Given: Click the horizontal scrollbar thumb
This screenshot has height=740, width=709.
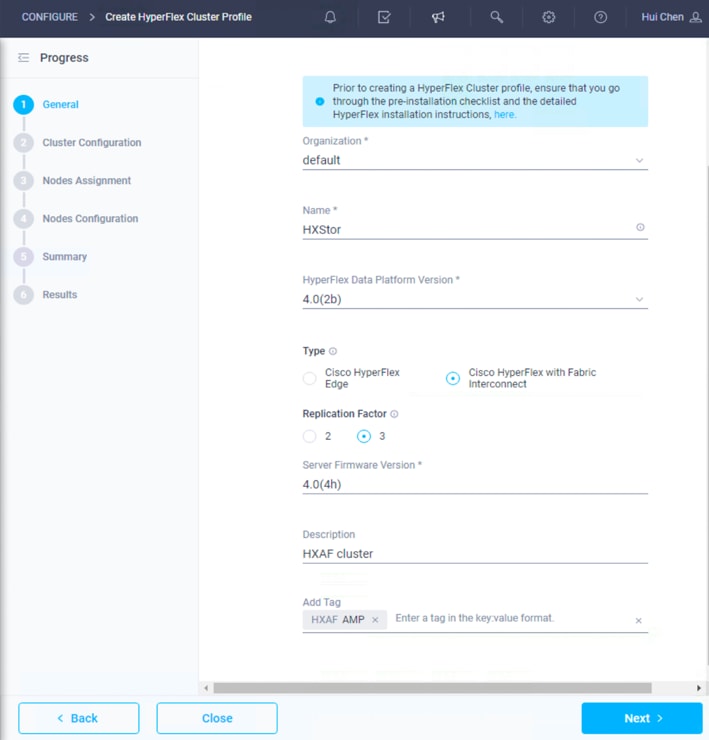Looking at the screenshot, I should coord(432,688).
